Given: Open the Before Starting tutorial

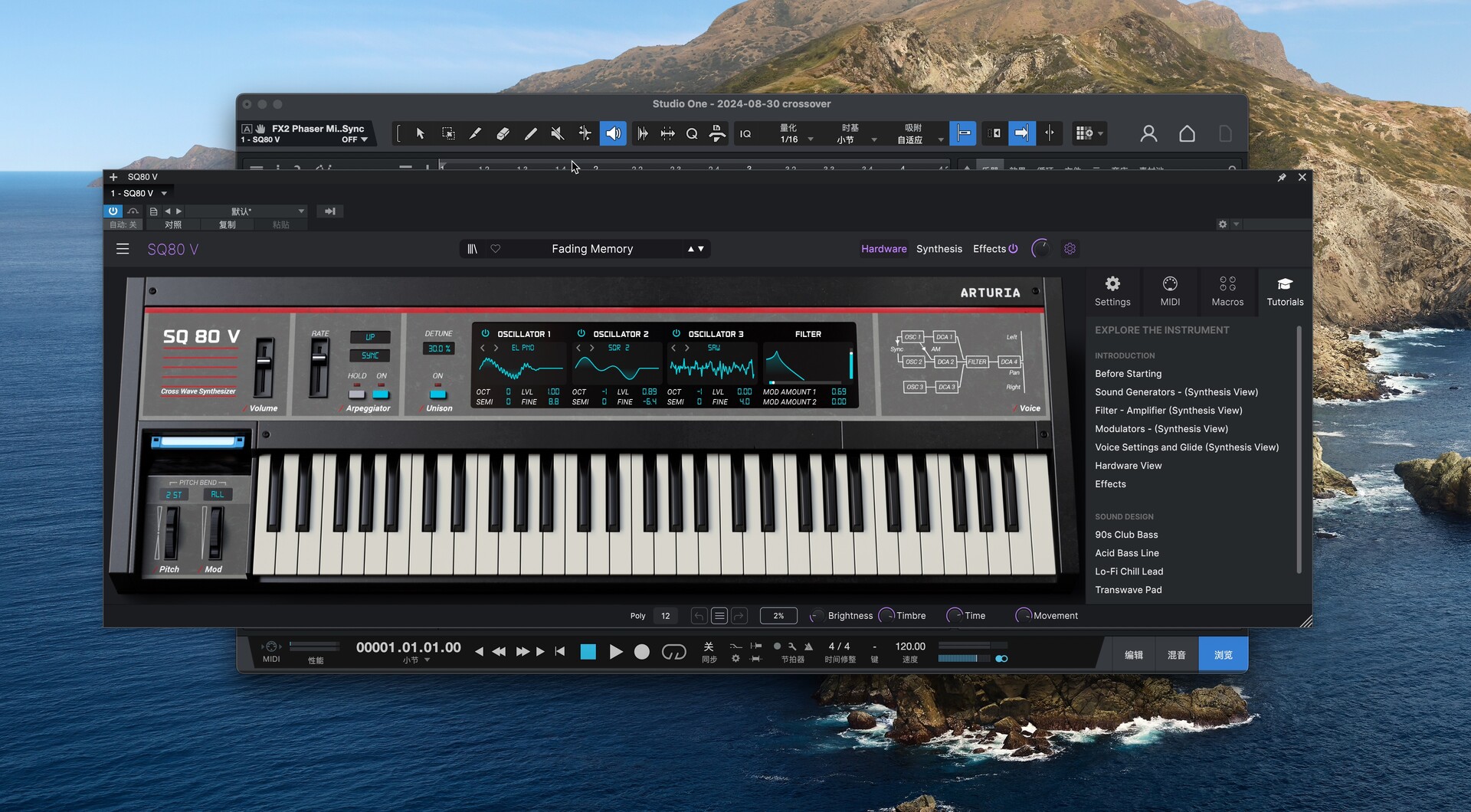Looking at the screenshot, I should [1128, 374].
